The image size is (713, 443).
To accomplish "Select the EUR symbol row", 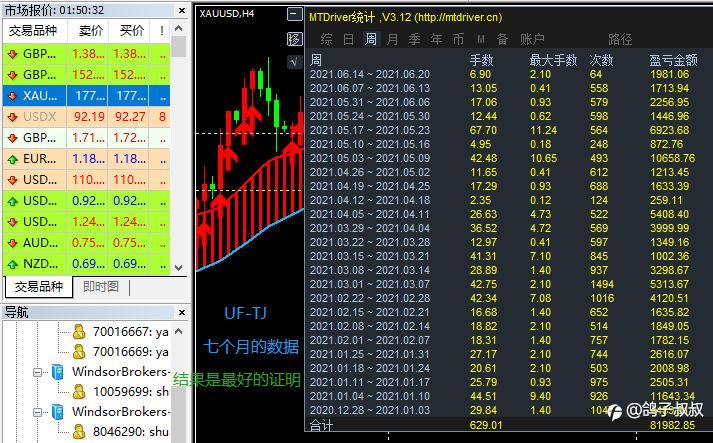I will click(x=86, y=159).
